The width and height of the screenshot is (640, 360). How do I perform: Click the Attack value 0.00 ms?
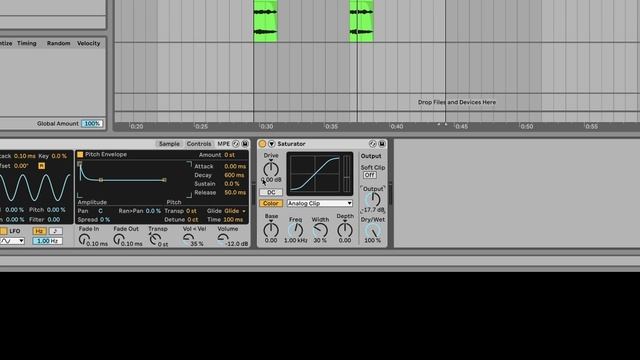(235, 166)
